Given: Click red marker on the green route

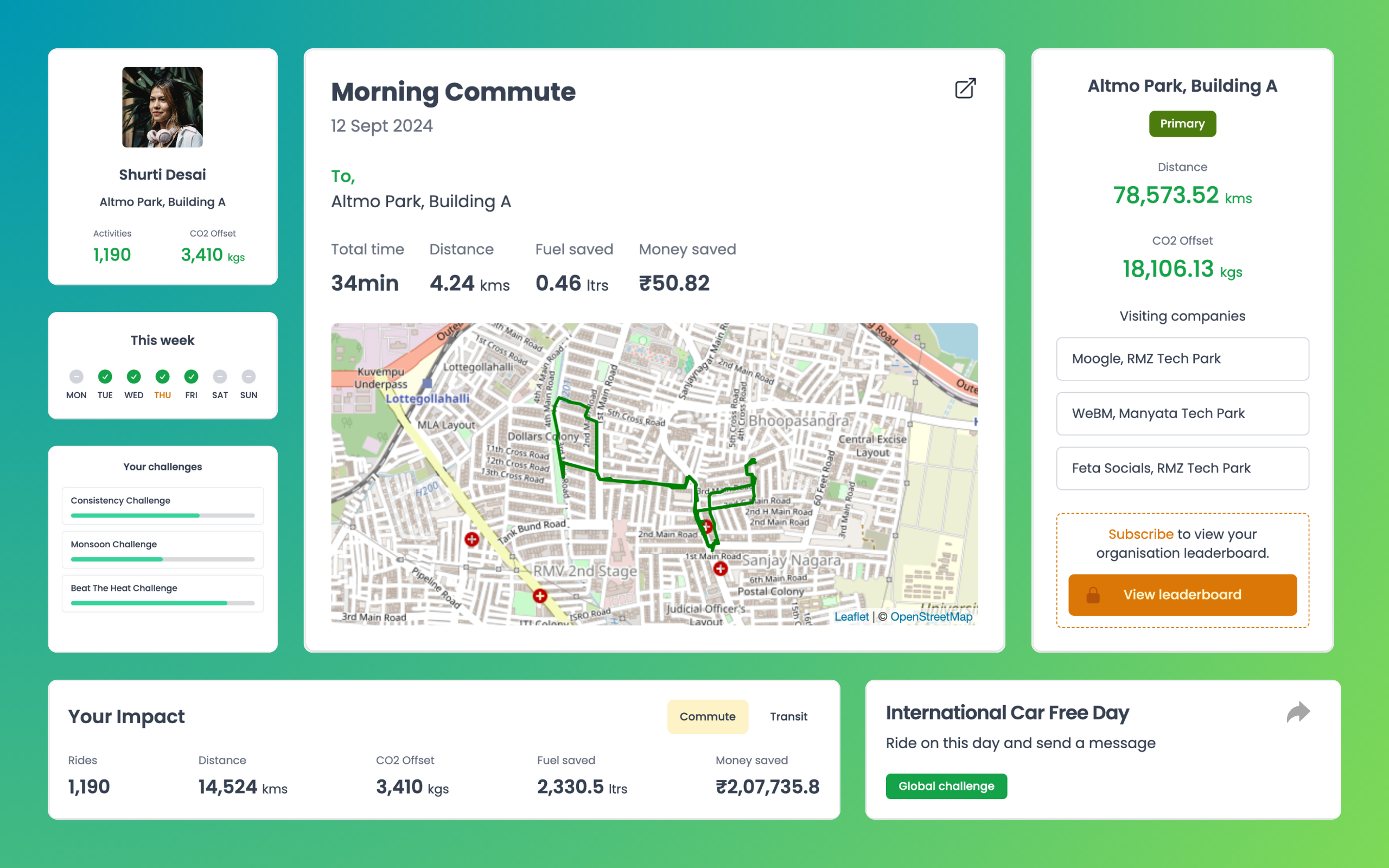Looking at the screenshot, I should tap(706, 526).
